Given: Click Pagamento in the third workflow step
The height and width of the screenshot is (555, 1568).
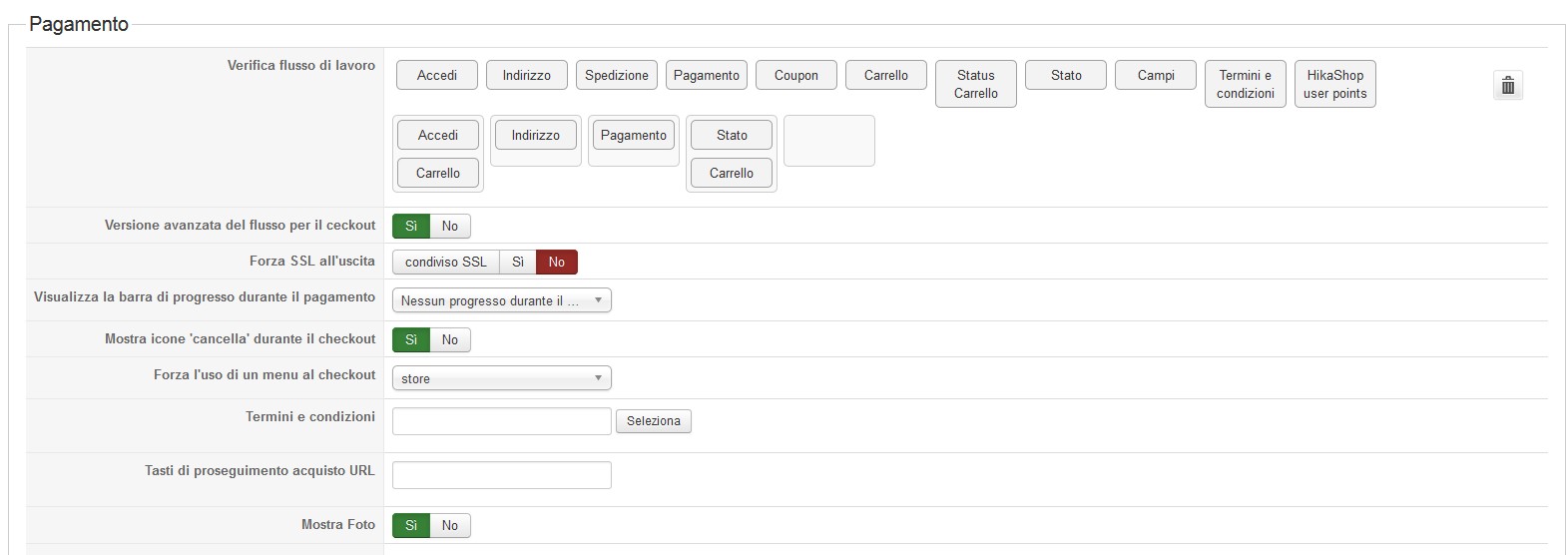Looking at the screenshot, I should [634, 136].
